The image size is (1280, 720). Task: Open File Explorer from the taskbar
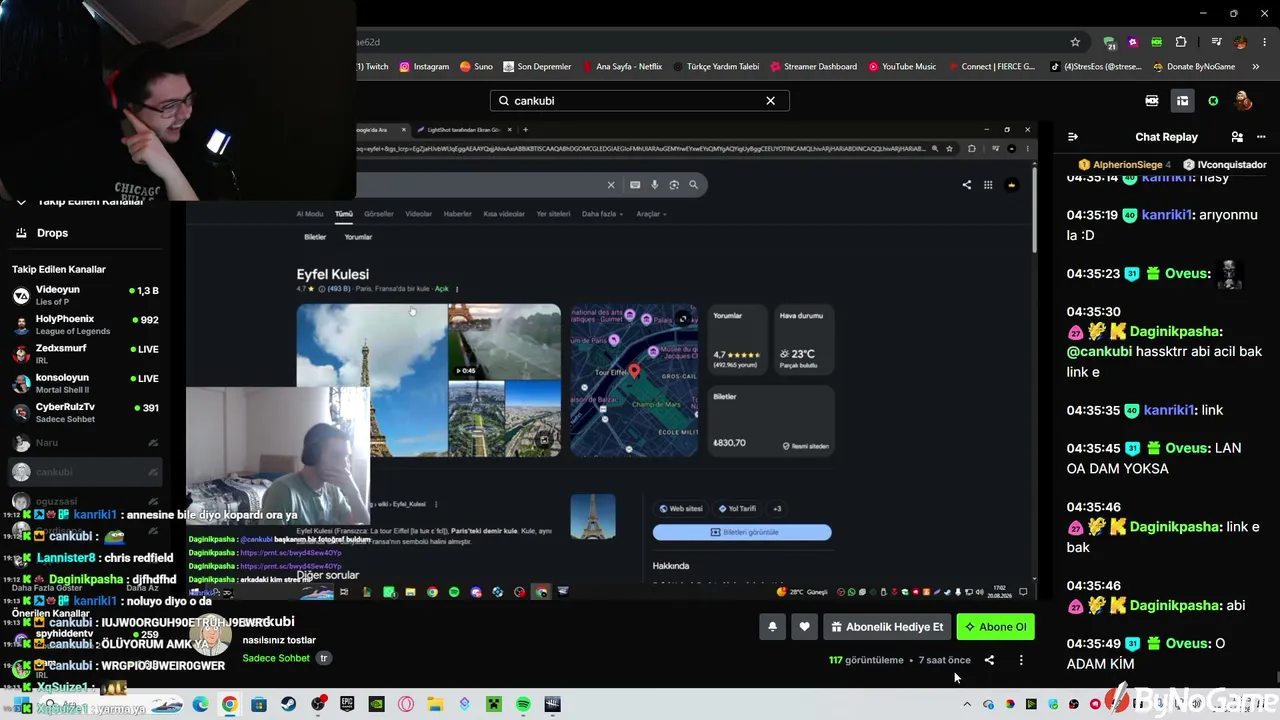click(x=435, y=705)
